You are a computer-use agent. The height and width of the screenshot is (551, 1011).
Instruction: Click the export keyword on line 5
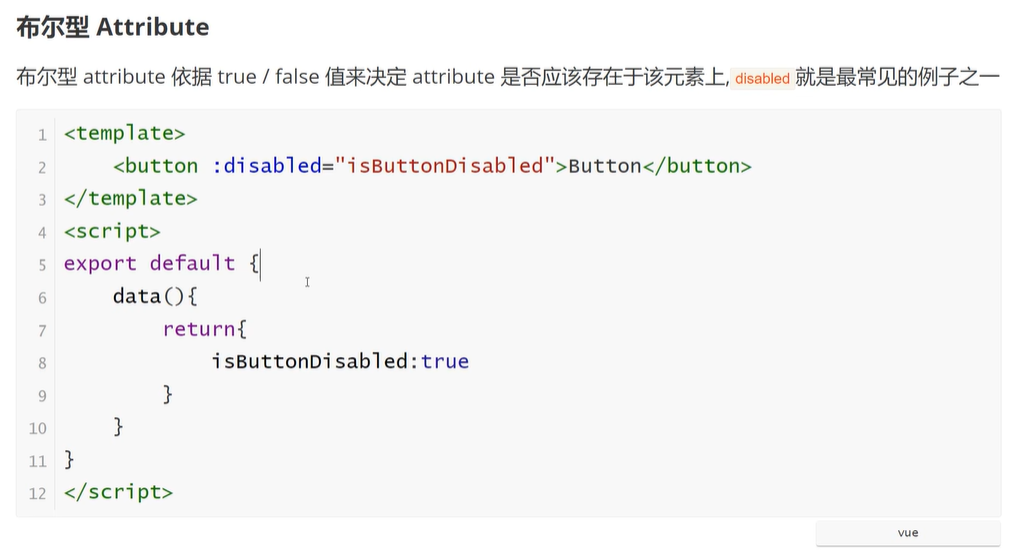click(100, 264)
